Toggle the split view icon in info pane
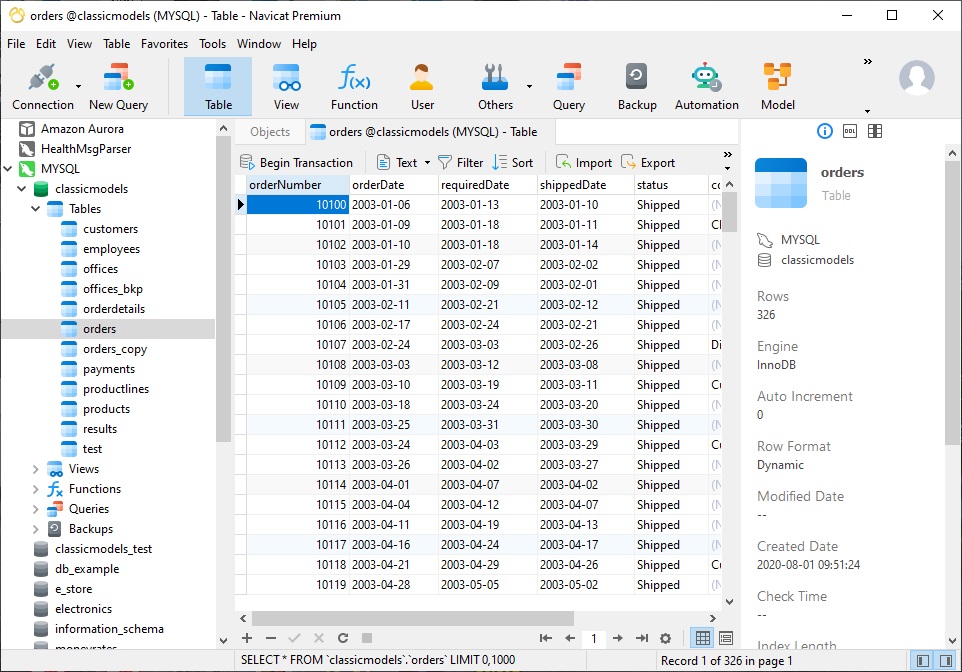 coord(875,131)
